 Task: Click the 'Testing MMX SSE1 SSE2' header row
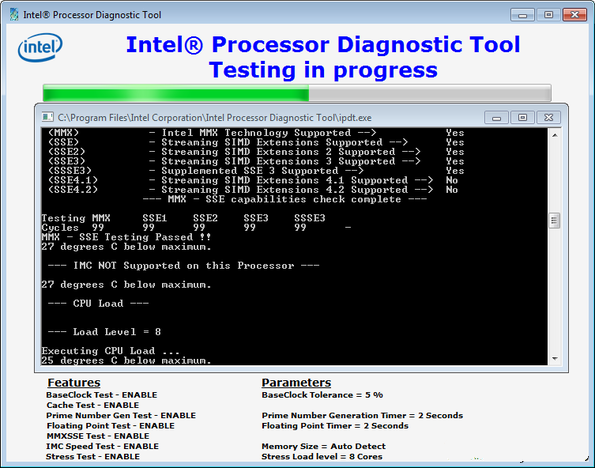click(184, 218)
